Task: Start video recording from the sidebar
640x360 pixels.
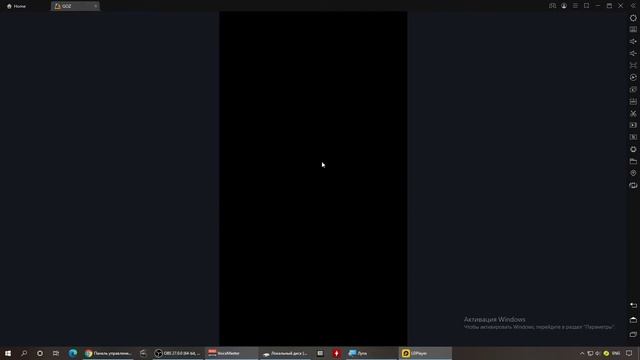Action: pyautogui.click(x=633, y=125)
